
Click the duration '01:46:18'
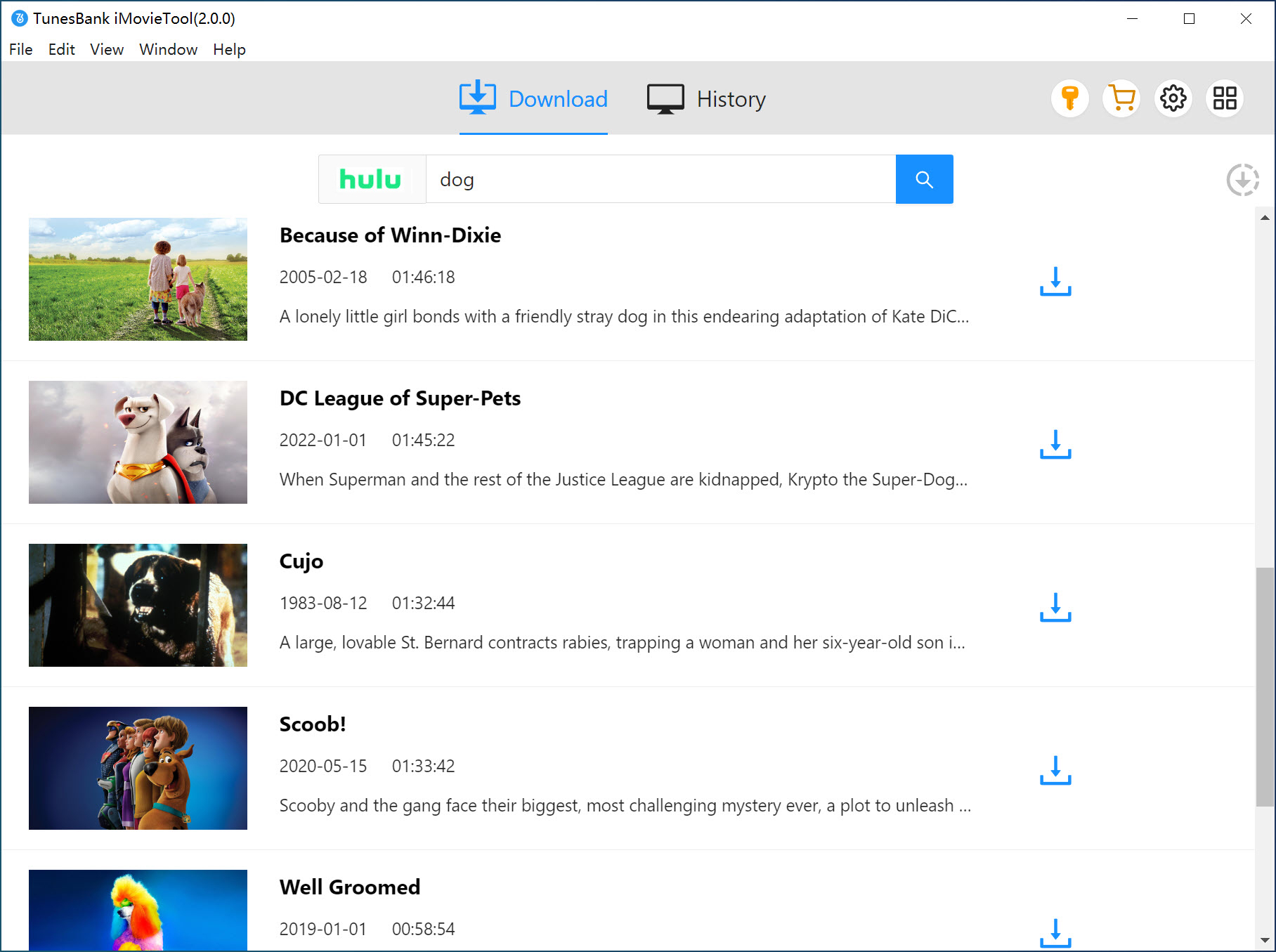pyautogui.click(x=423, y=277)
